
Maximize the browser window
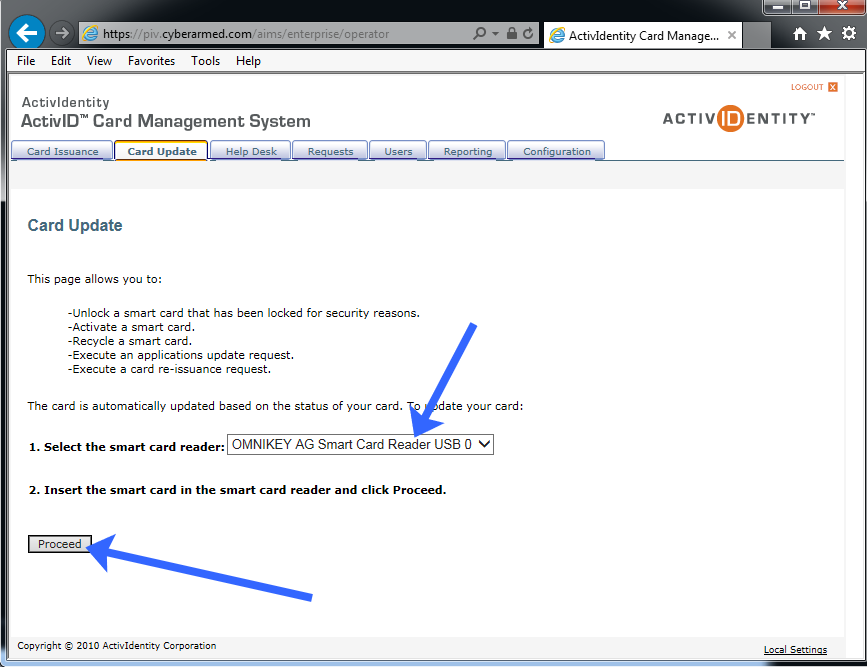click(x=805, y=6)
